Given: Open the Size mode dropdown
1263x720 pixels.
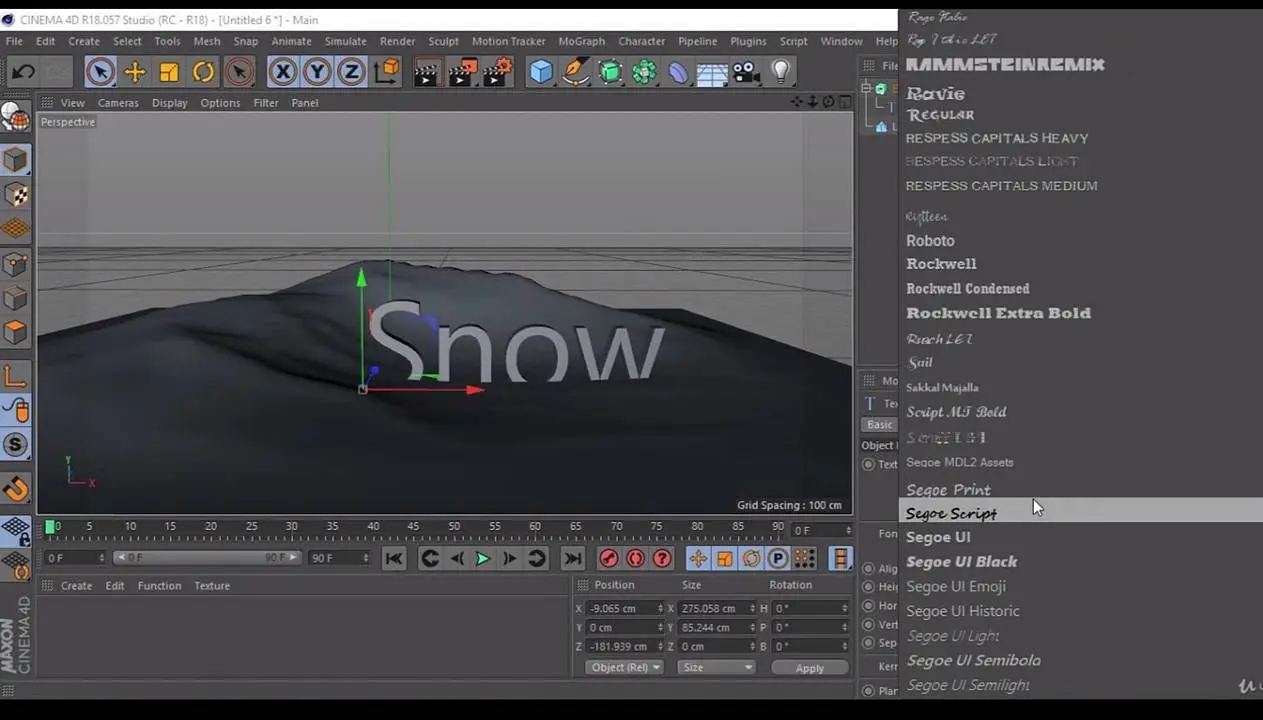Looking at the screenshot, I should click(716, 667).
